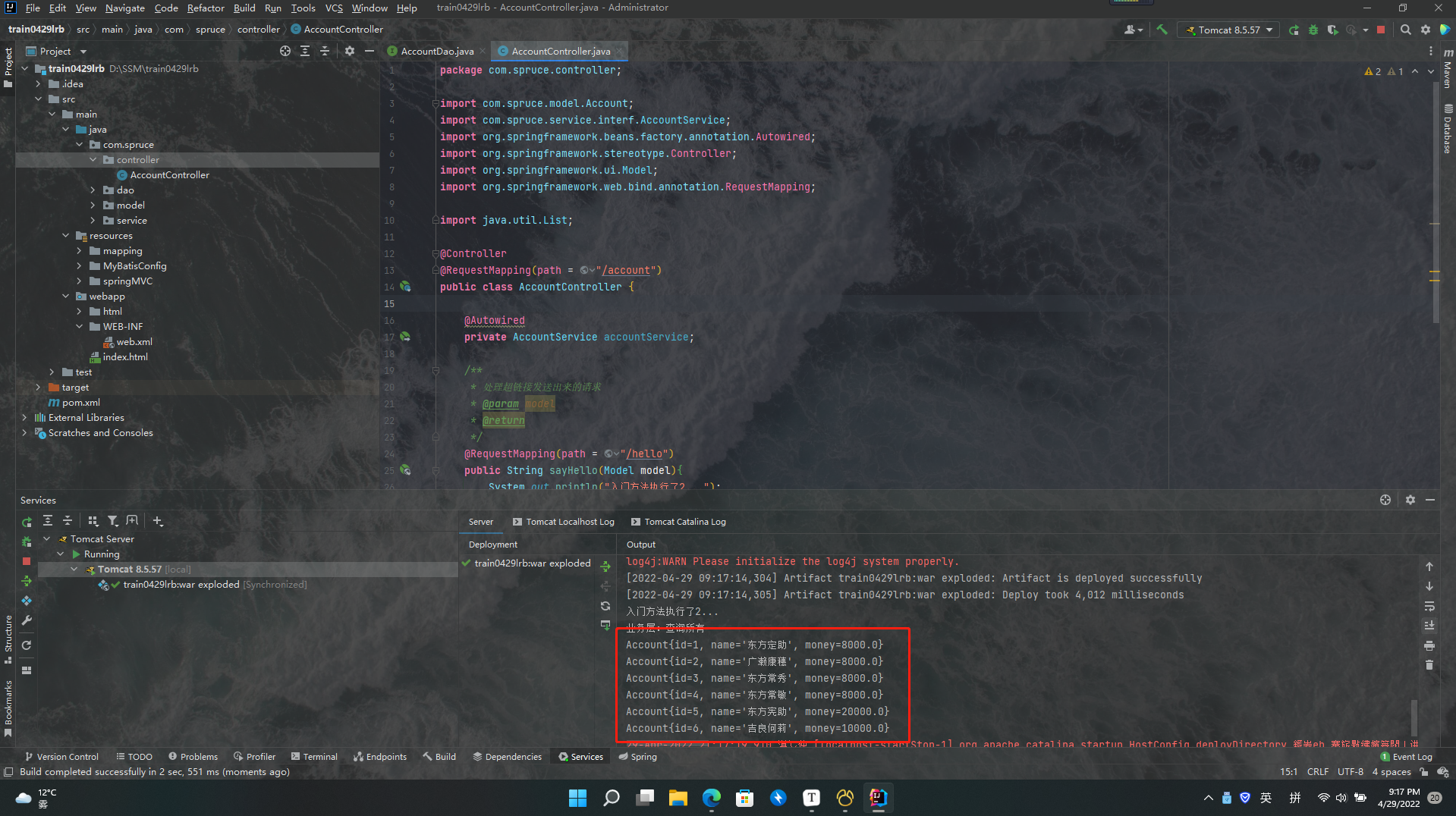This screenshot has width=1456, height=816.
Task: Switch to AccountDao.java editor tab
Action: point(436,51)
